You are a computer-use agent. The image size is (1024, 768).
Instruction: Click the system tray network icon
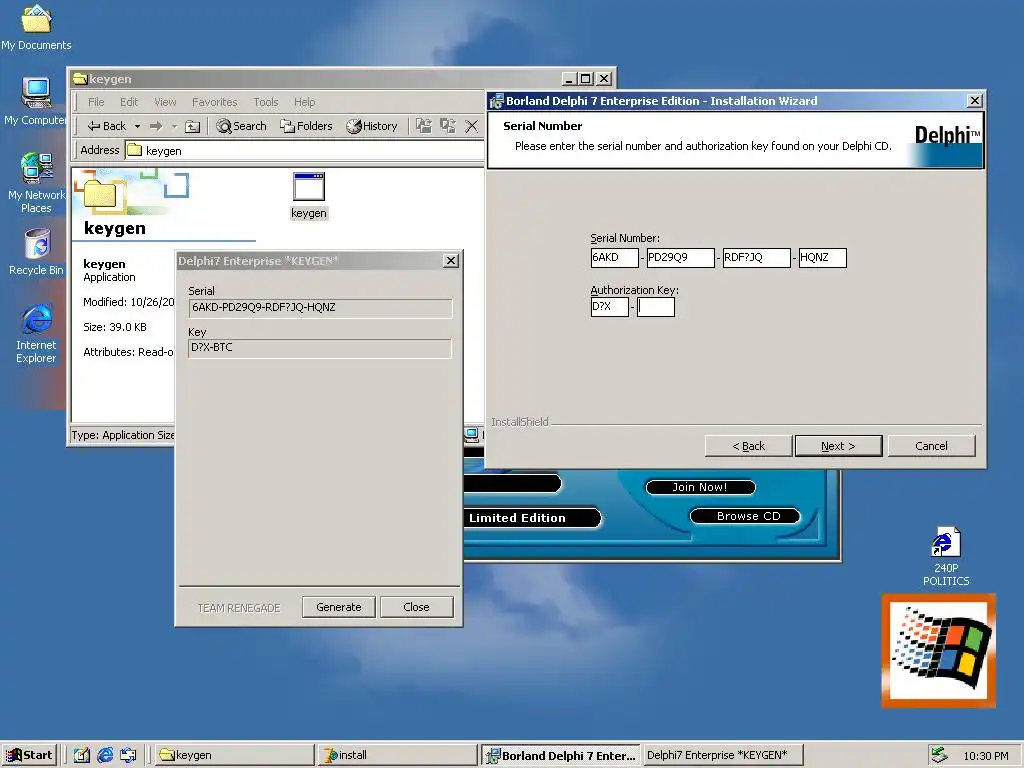(x=939, y=755)
